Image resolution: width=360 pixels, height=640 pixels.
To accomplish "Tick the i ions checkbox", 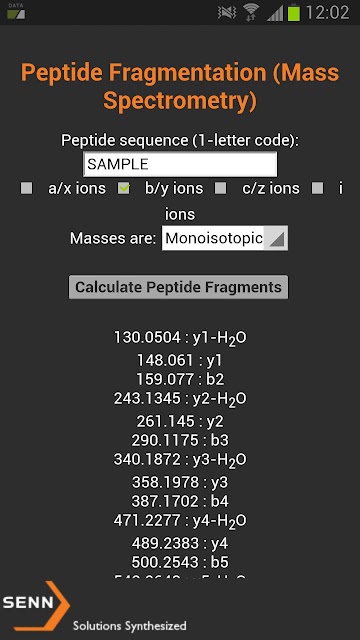I will (x=318, y=188).
